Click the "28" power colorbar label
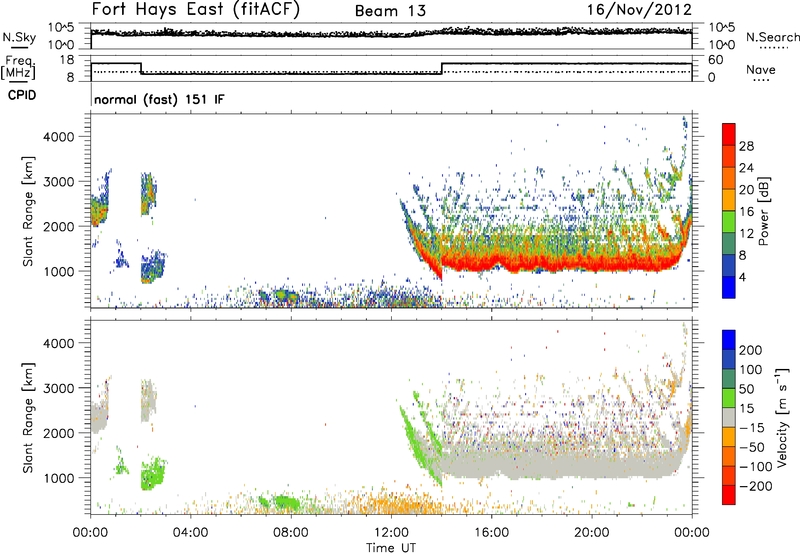The width and height of the screenshot is (800, 554). (746, 146)
